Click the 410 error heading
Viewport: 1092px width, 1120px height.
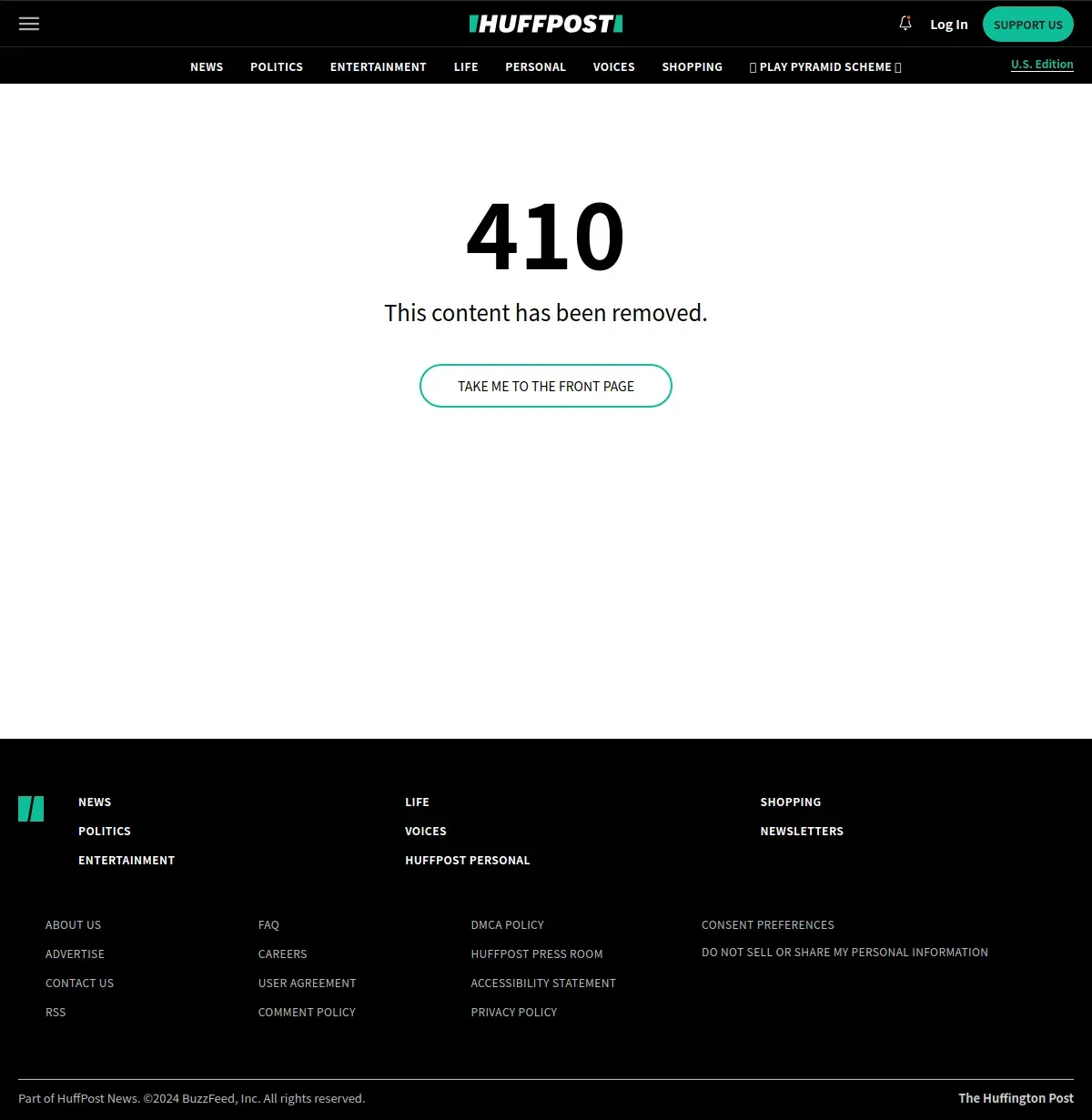(546, 236)
